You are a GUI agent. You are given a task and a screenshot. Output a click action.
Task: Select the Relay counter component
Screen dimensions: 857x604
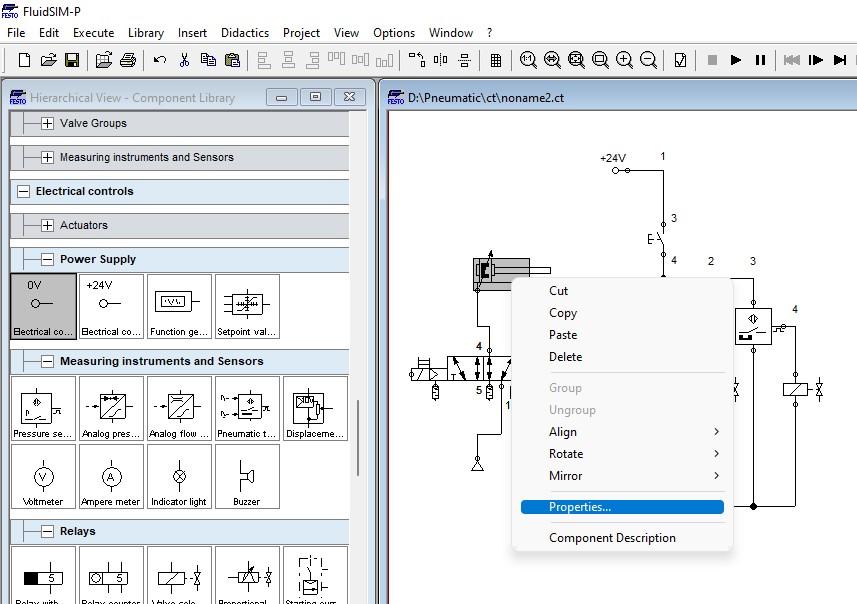click(111, 575)
